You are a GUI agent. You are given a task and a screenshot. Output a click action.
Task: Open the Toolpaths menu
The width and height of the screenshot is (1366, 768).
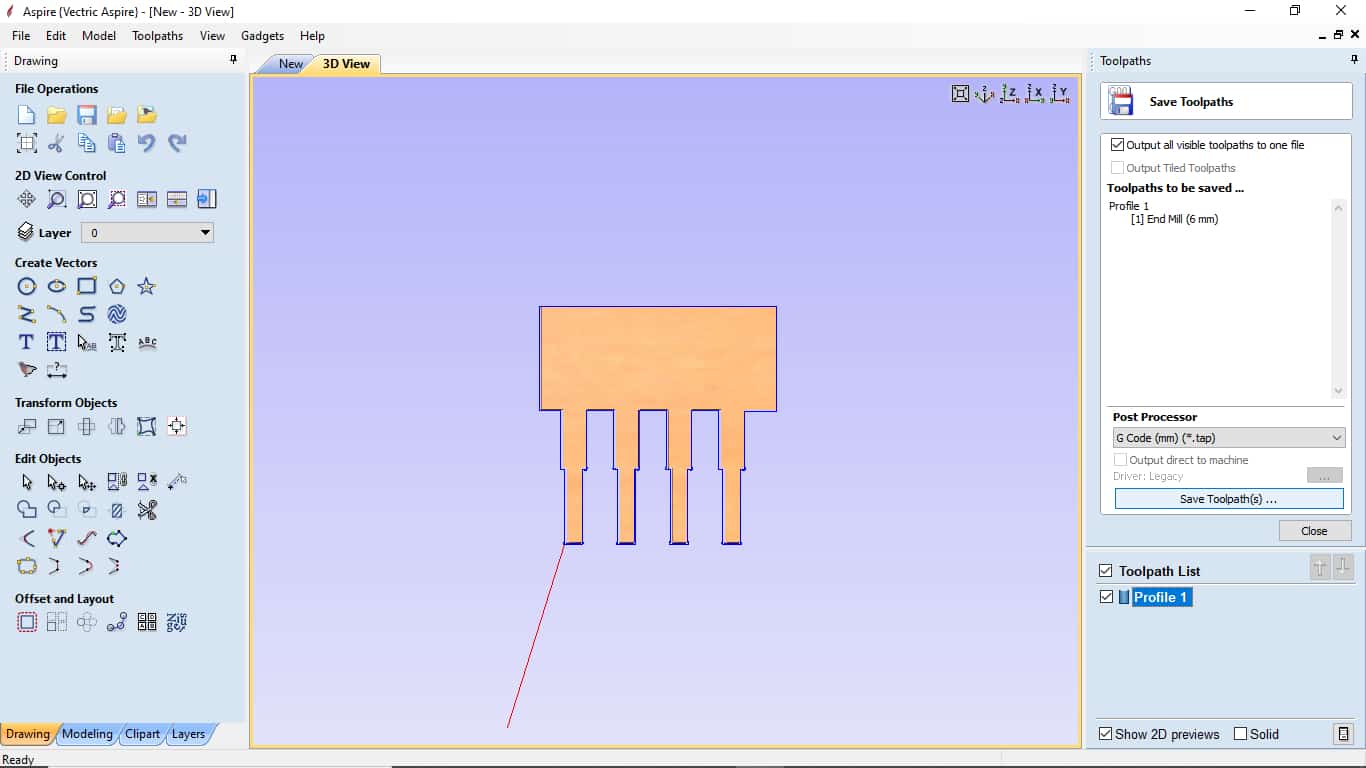158,35
